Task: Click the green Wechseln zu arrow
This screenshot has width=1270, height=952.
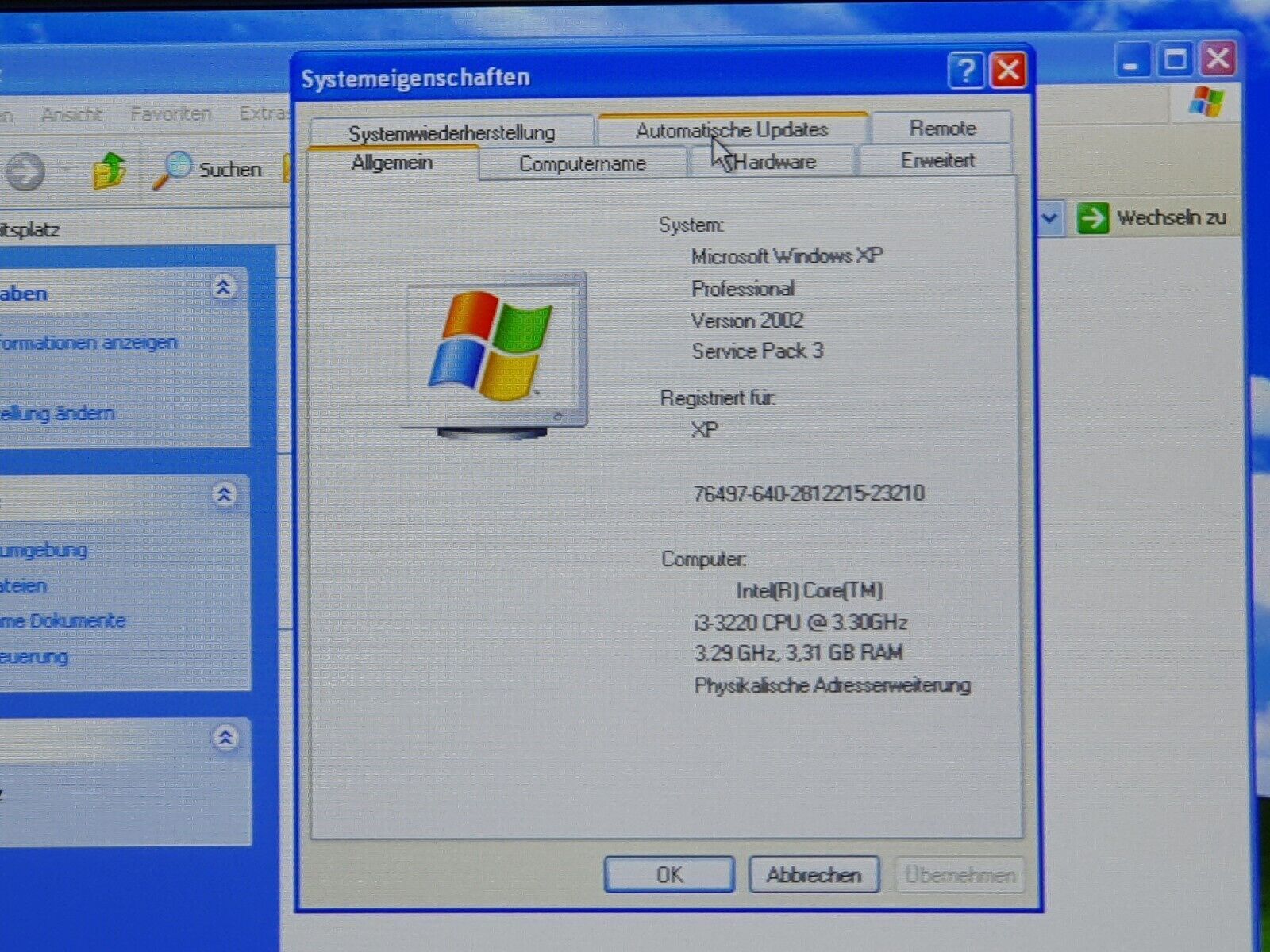Action: (x=1092, y=218)
